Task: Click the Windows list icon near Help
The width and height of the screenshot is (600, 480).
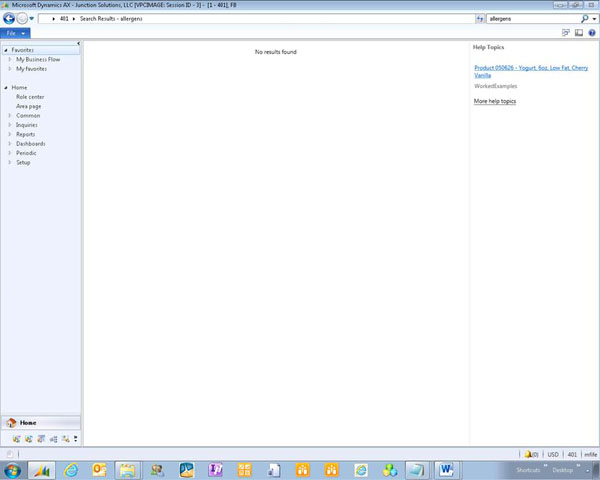Action: [566, 33]
